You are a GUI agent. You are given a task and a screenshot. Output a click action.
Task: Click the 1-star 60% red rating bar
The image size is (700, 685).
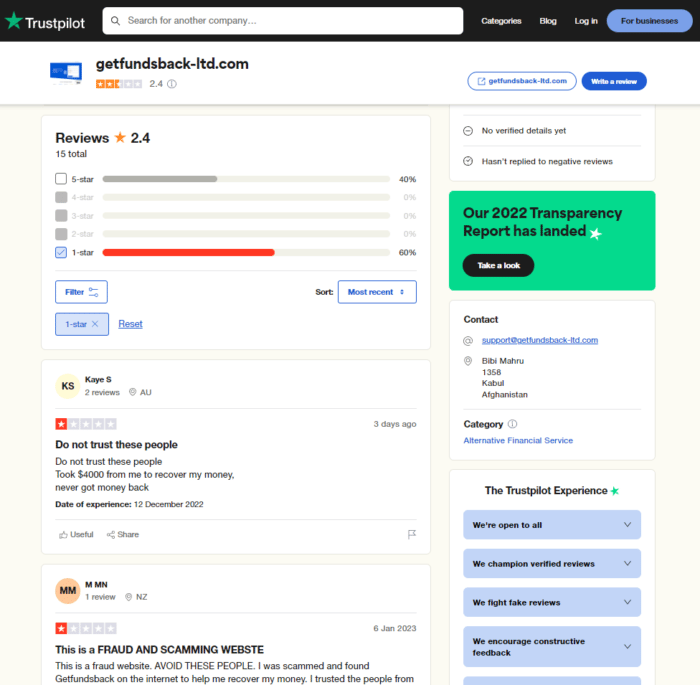(x=246, y=252)
